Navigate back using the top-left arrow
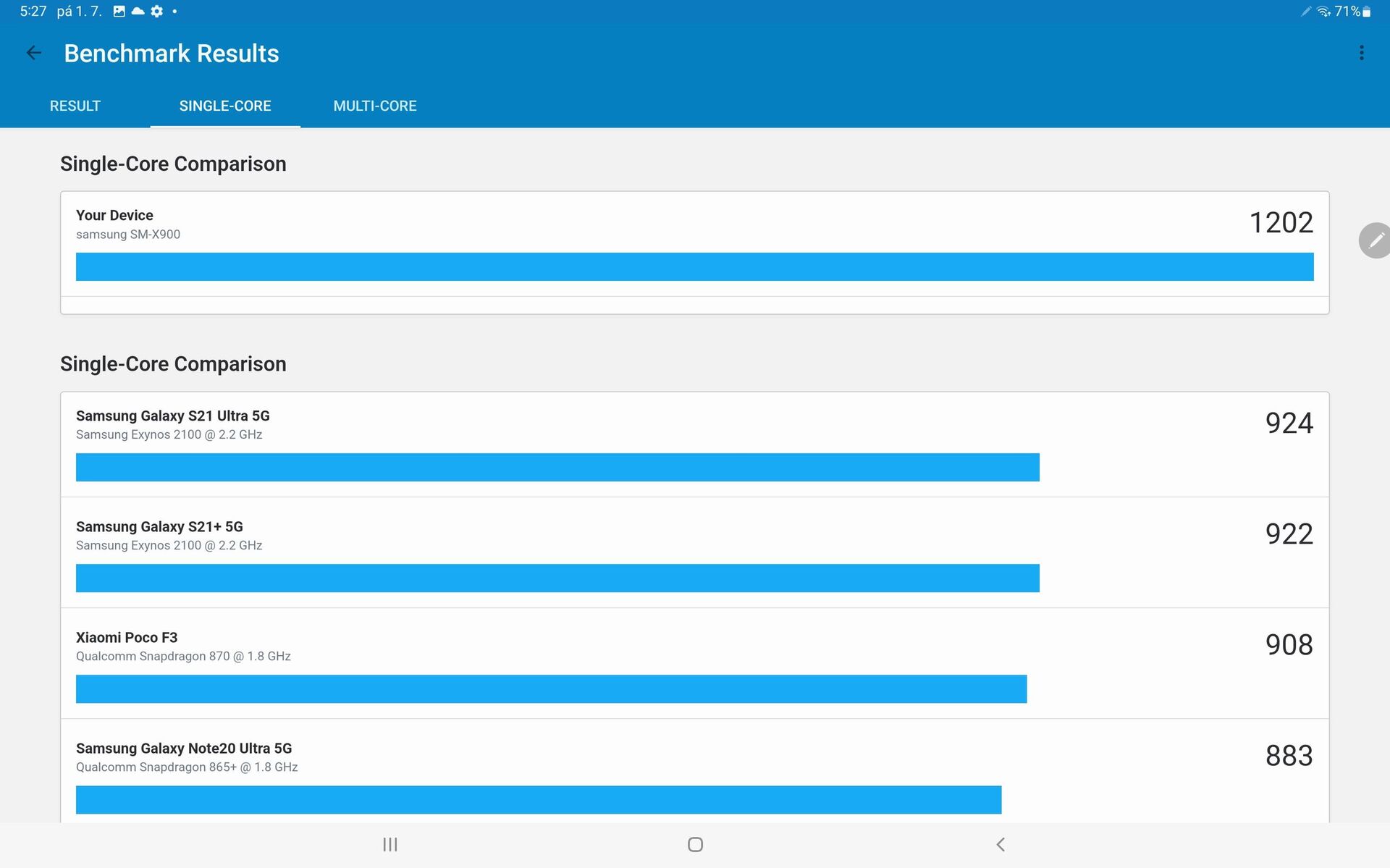Image resolution: width=1390 pixels, height=868 pixels. click(34, 52)
